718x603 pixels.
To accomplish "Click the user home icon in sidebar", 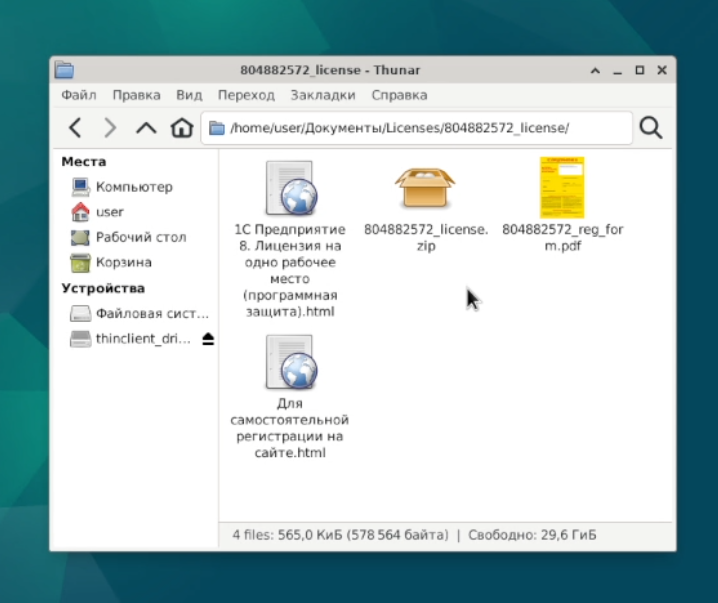I will [x=80, y=212].
